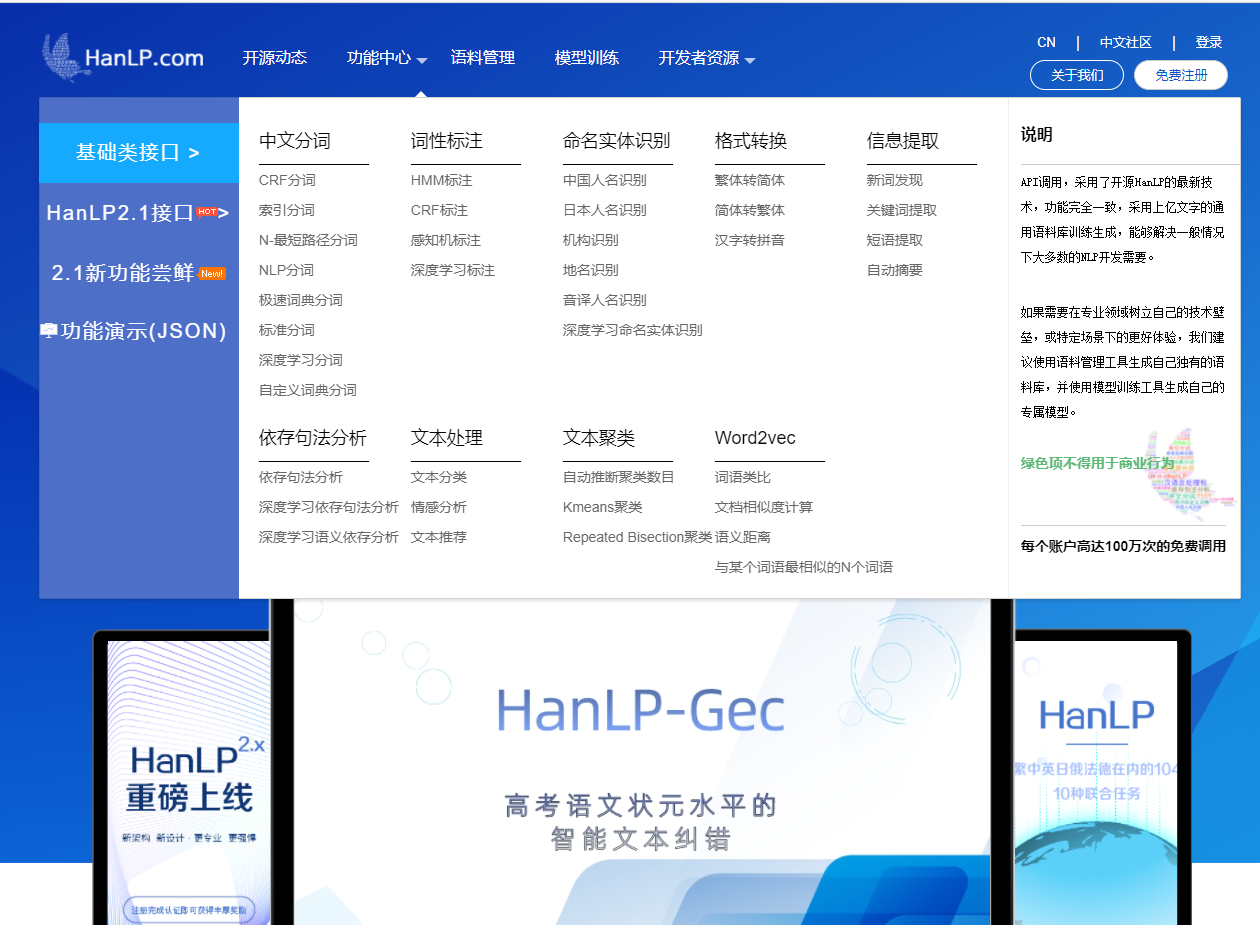The height and width of the screenshot is (925, 1260).
Task: Click the icon beside 功能演示(JSON)
Action: pyautogui.click(x=49, y=330)
